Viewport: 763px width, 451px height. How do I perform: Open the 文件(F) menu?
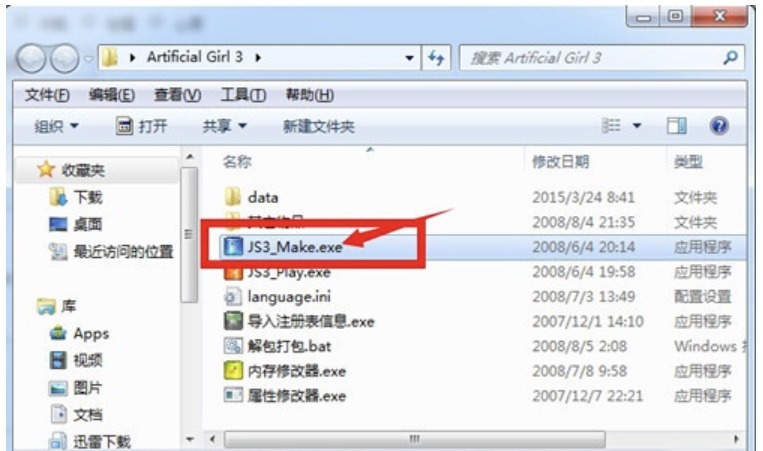click(x=47, y=95)
